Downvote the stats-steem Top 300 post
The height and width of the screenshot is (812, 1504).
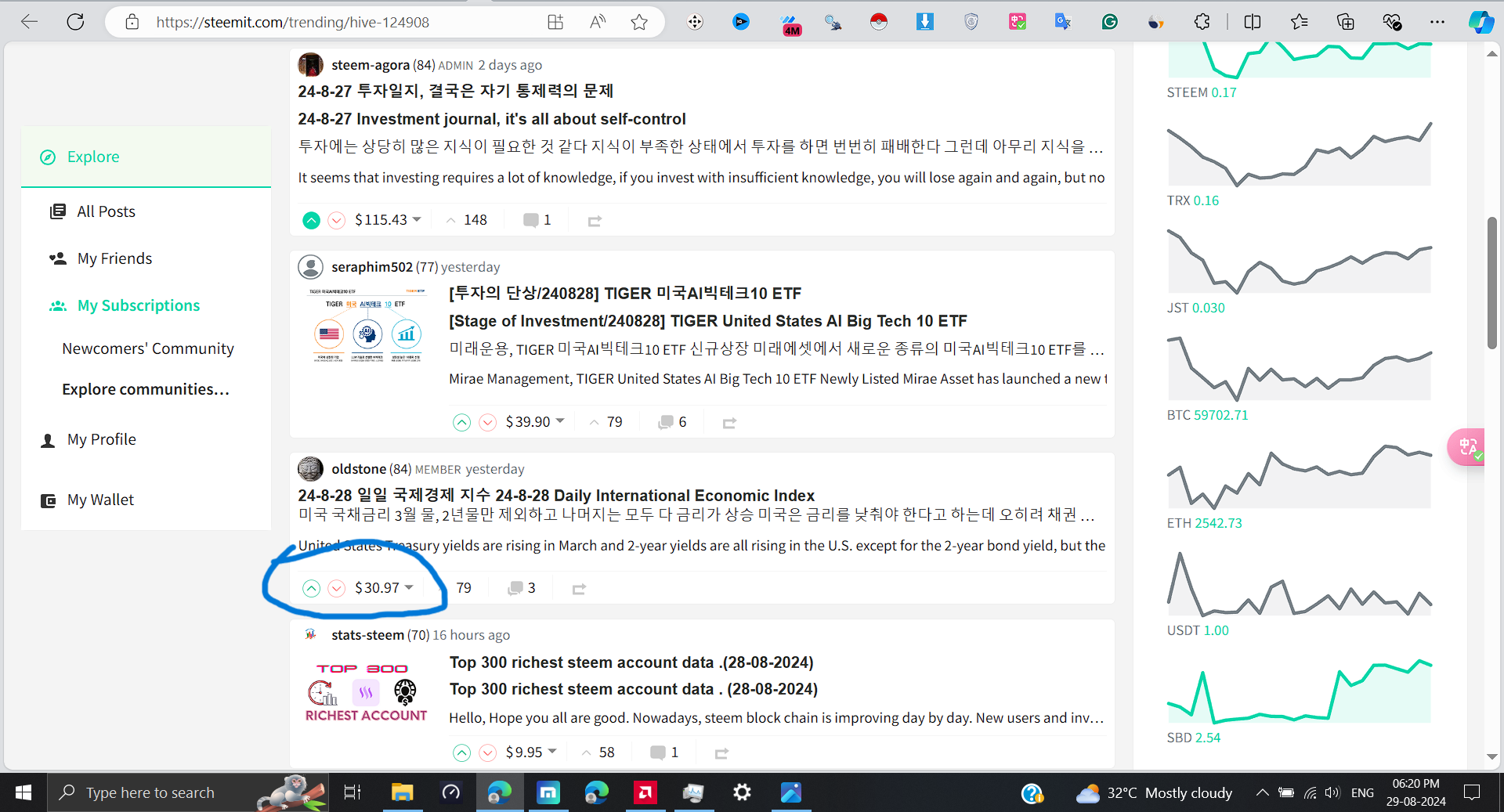488,753
